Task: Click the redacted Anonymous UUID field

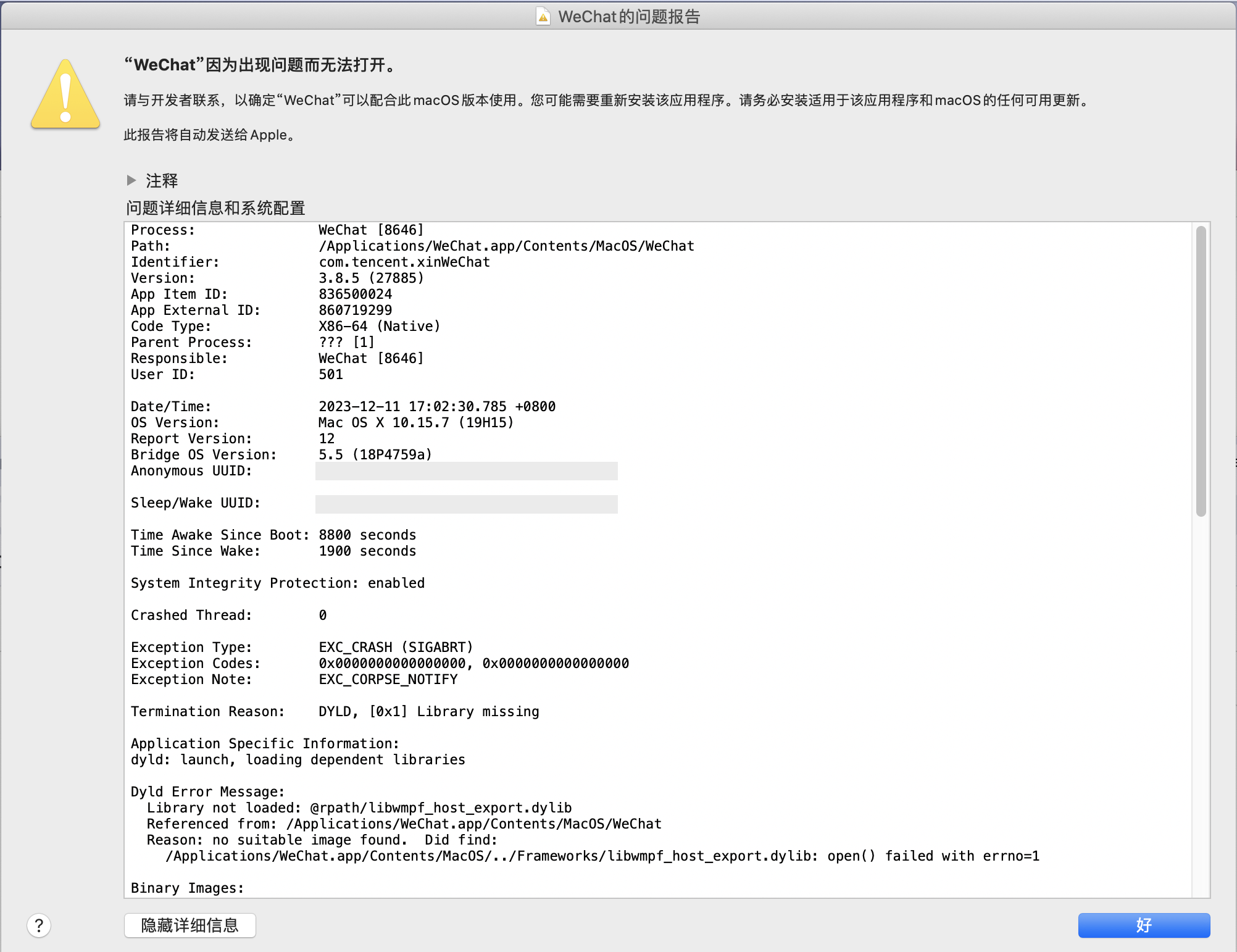Action: (466, 471)
